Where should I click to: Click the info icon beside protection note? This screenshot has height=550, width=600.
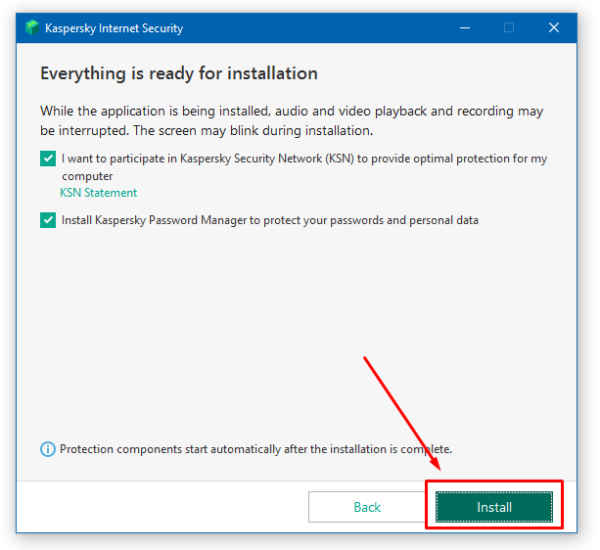coord(48,450)
